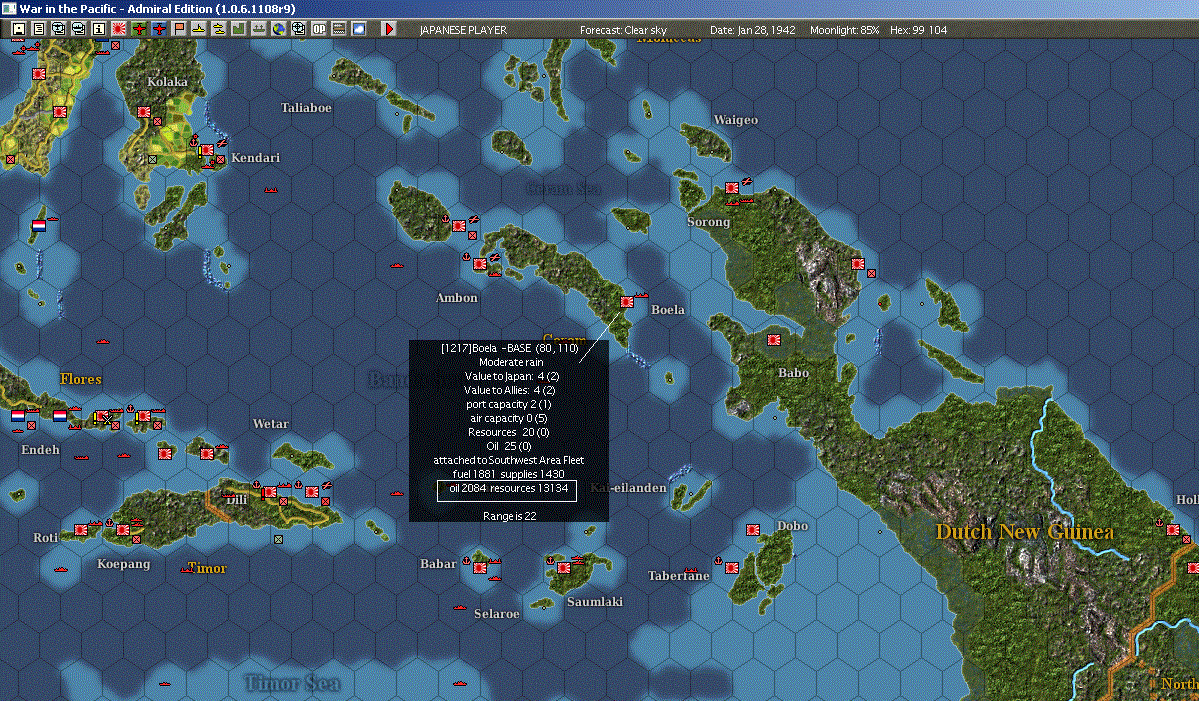
Task: Click the blue cloud weather toolbar icon
Action: pos(359,29)
